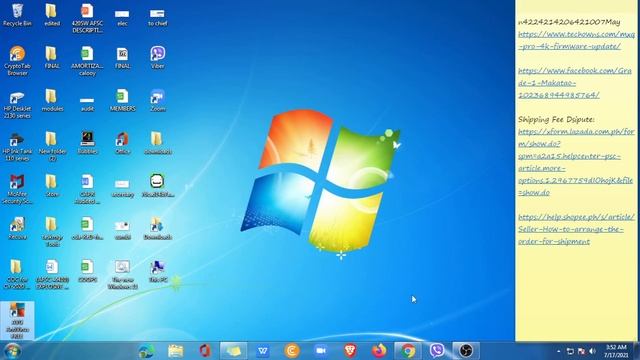
Task: Switch to Sticky Notes on the taskbar
Action: (x=233, y=351)
